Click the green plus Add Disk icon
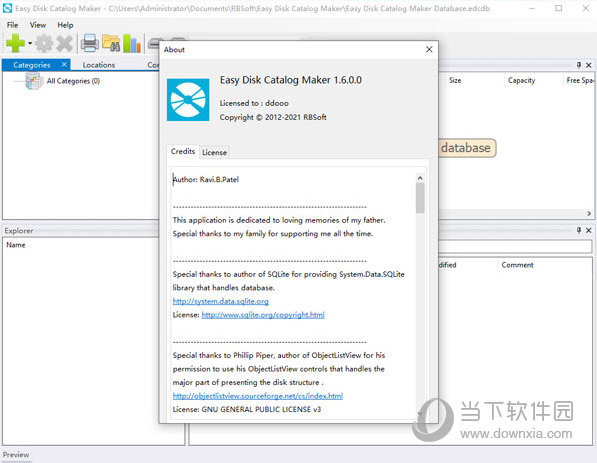Viewport: 597px width, 463px height. pyautogui.click(x=15, y=43)
